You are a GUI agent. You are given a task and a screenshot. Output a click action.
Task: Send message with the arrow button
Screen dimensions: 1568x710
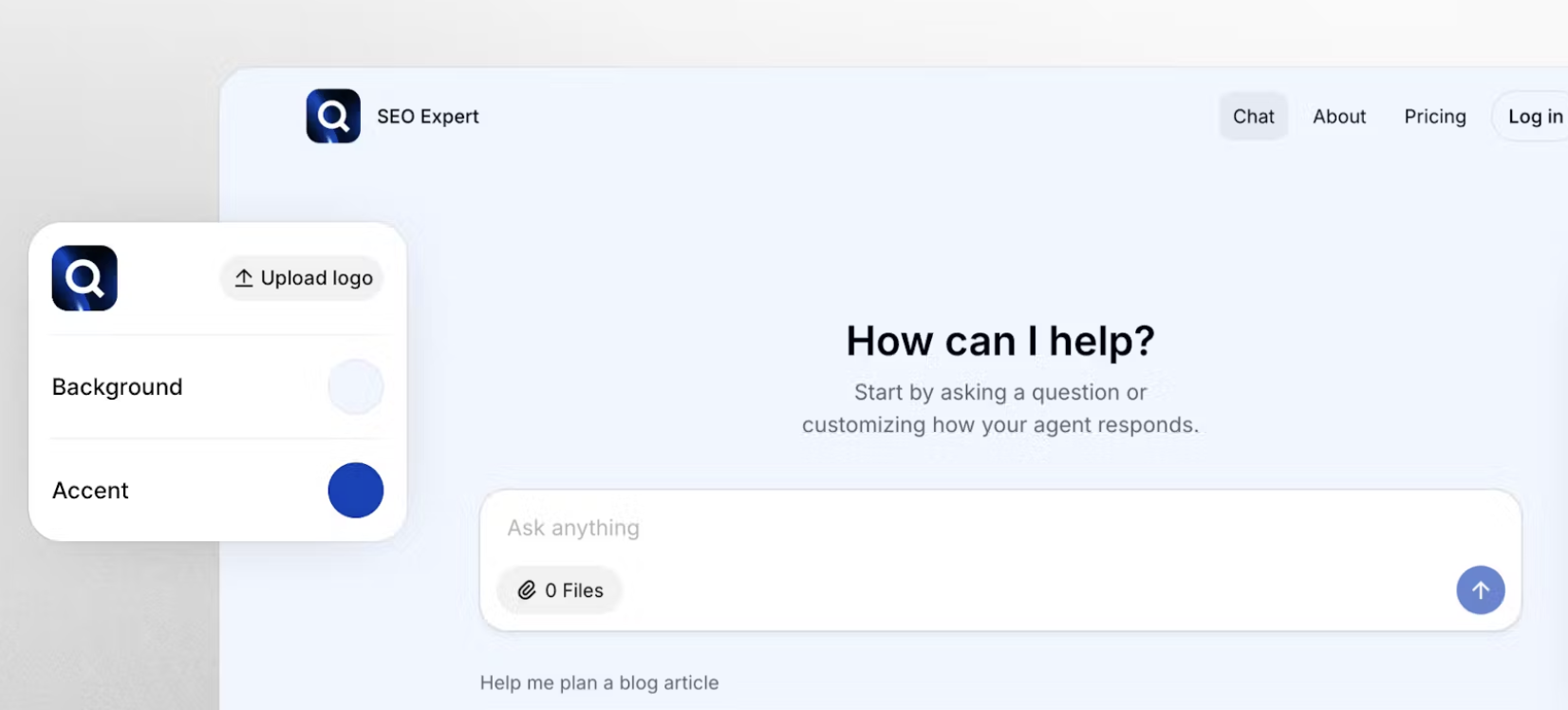(1481, 590)
